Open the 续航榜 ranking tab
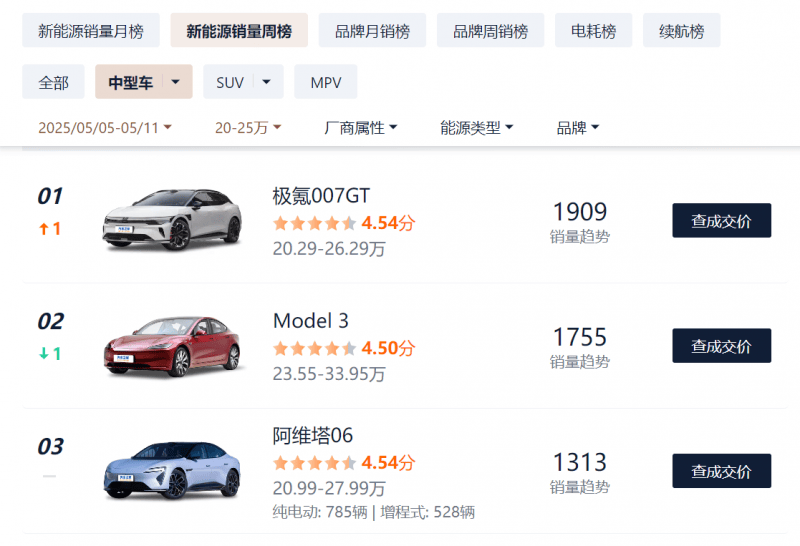Viewport: 800px width, 546px height. [682, 31]
